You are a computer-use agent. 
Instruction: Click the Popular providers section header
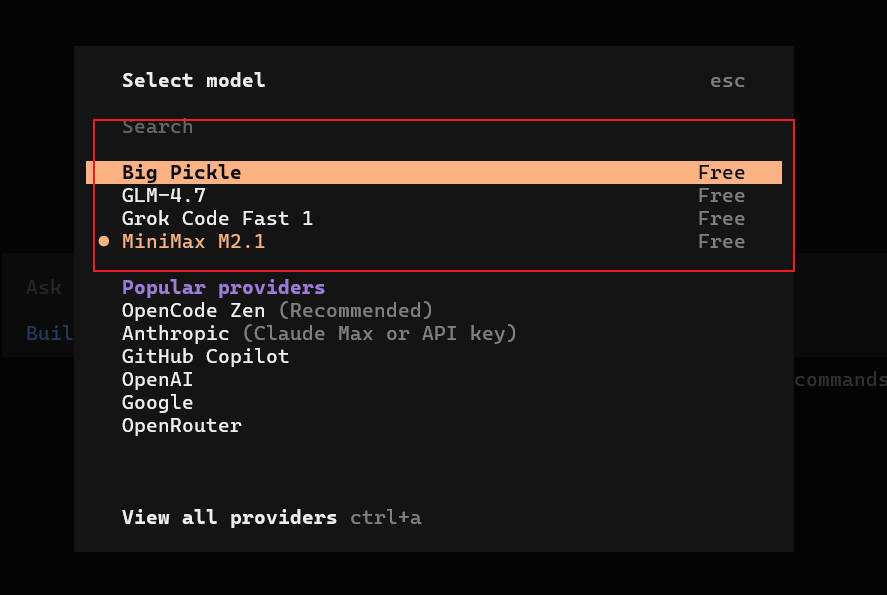point(222,287)
